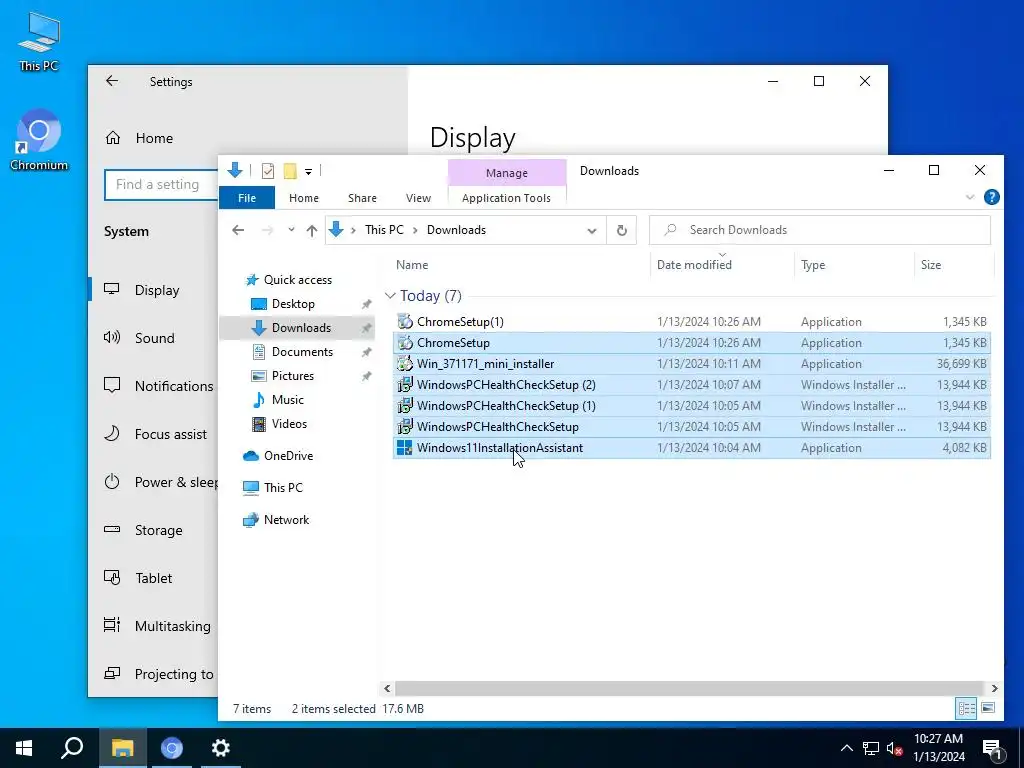This screenshot has height=768, width=1024.
Task: Click the Win_371171_mini_installer file icon
Action: pos(405,364)
